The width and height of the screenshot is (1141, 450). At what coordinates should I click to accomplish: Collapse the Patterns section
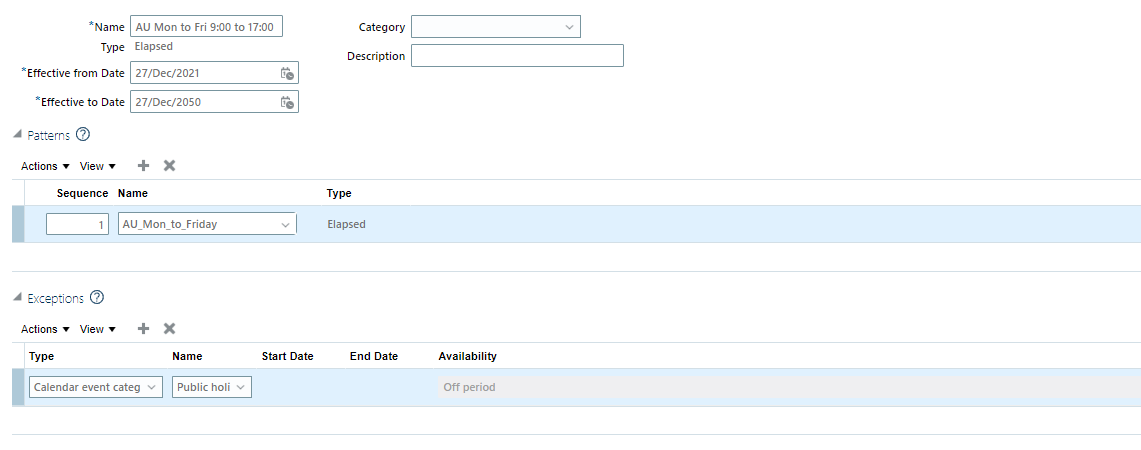(17, 135)
